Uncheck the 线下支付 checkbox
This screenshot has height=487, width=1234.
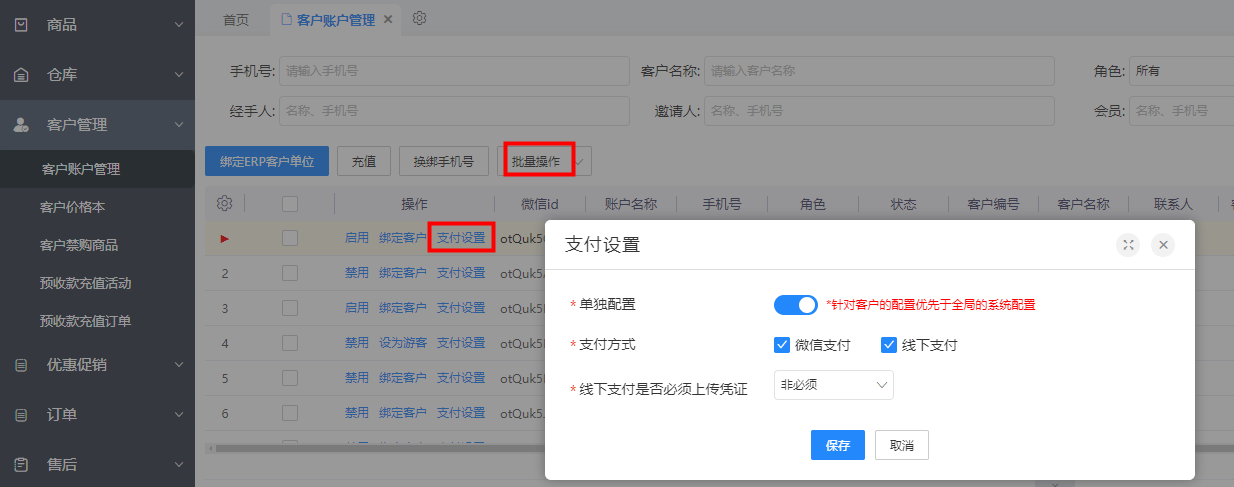[889, 345]
